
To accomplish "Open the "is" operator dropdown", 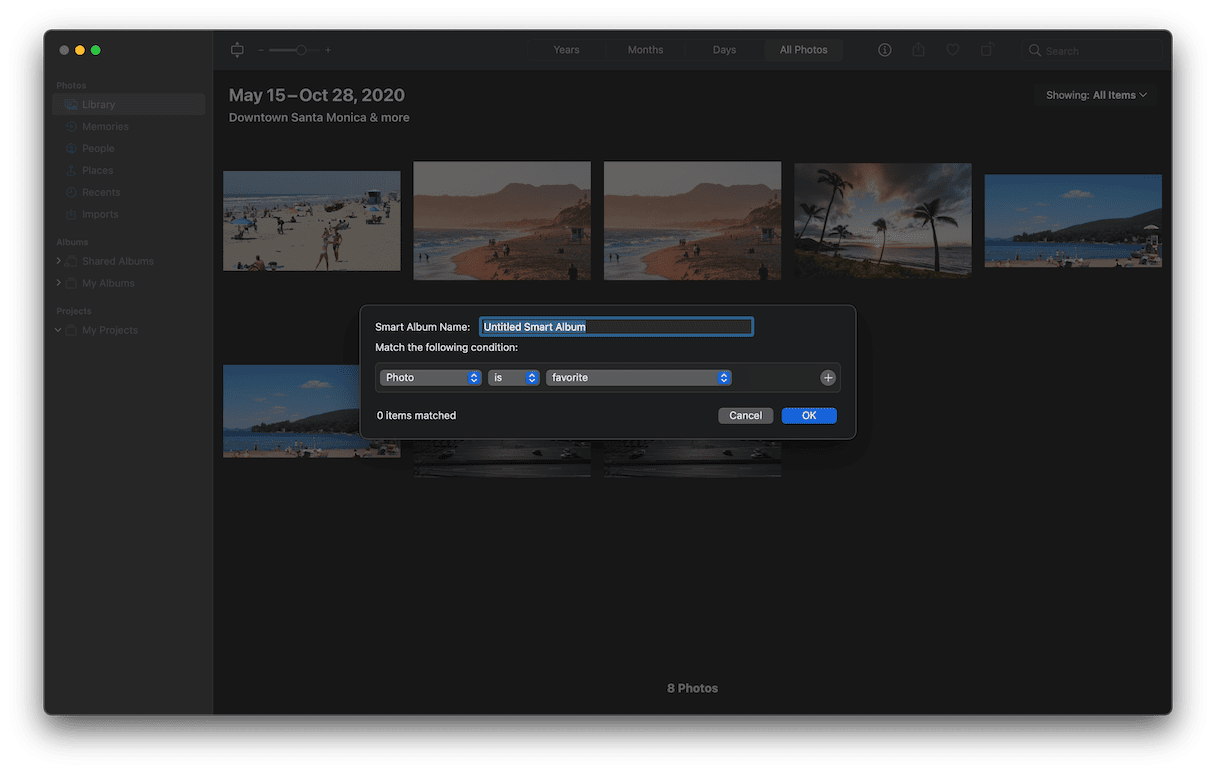I will (514, 378).
